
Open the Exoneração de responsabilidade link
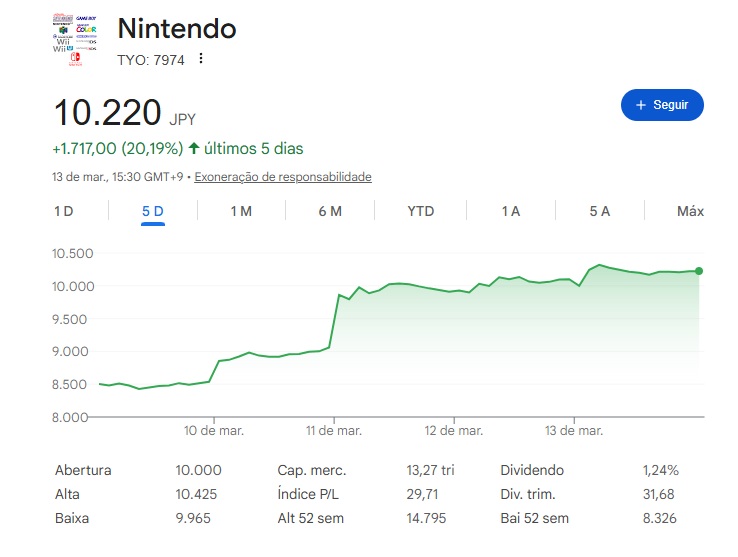(x=283, y=177)
